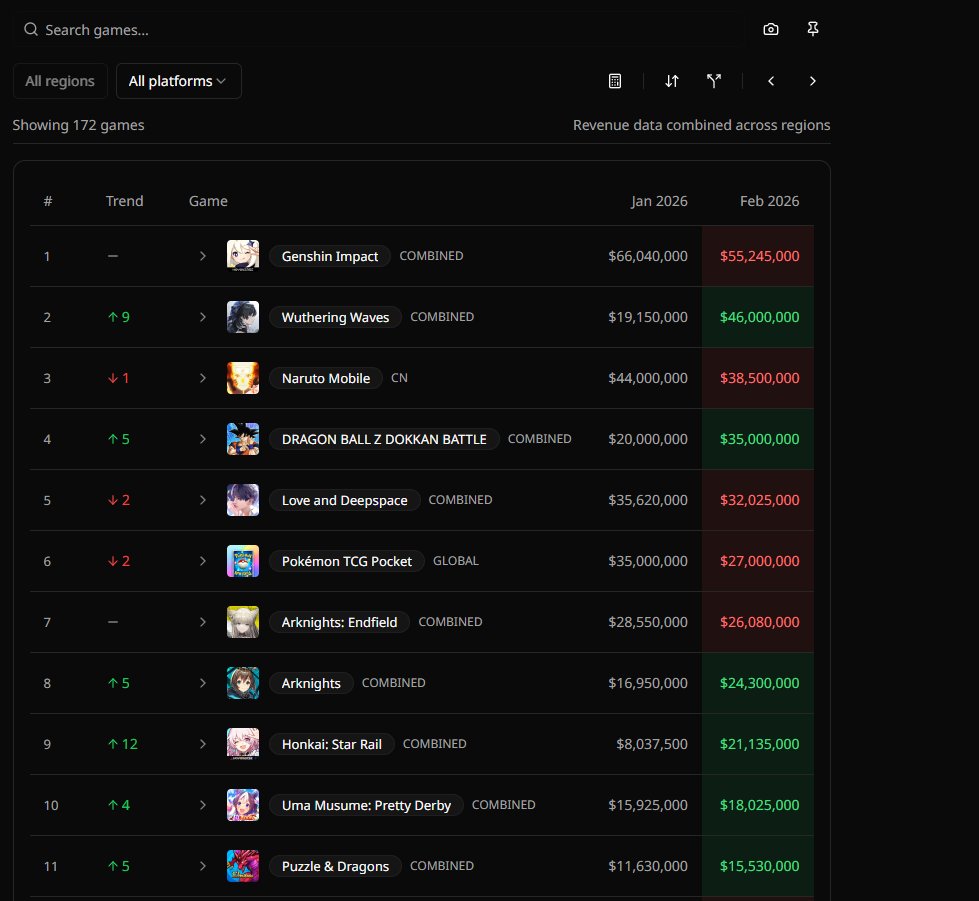Open the All platforms dropdown

point(179,81)
